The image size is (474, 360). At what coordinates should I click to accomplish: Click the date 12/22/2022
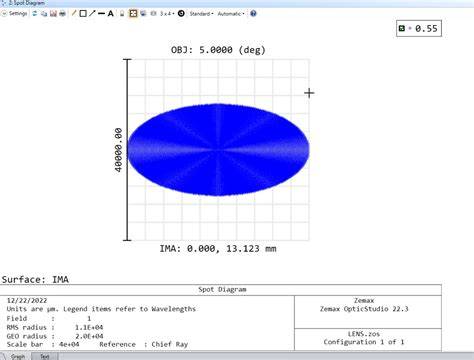27,300
